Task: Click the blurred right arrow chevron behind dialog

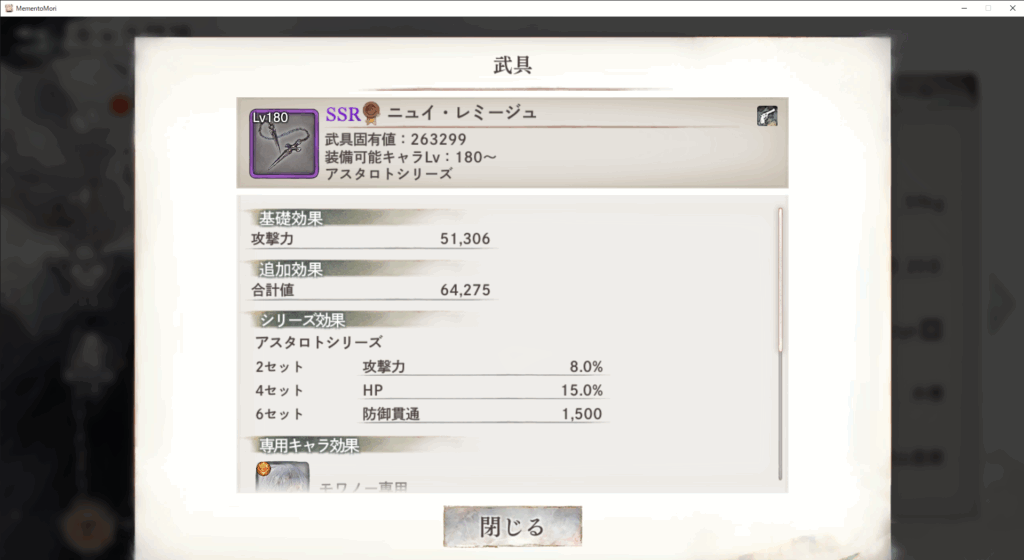Action: tap(1002, 303)
